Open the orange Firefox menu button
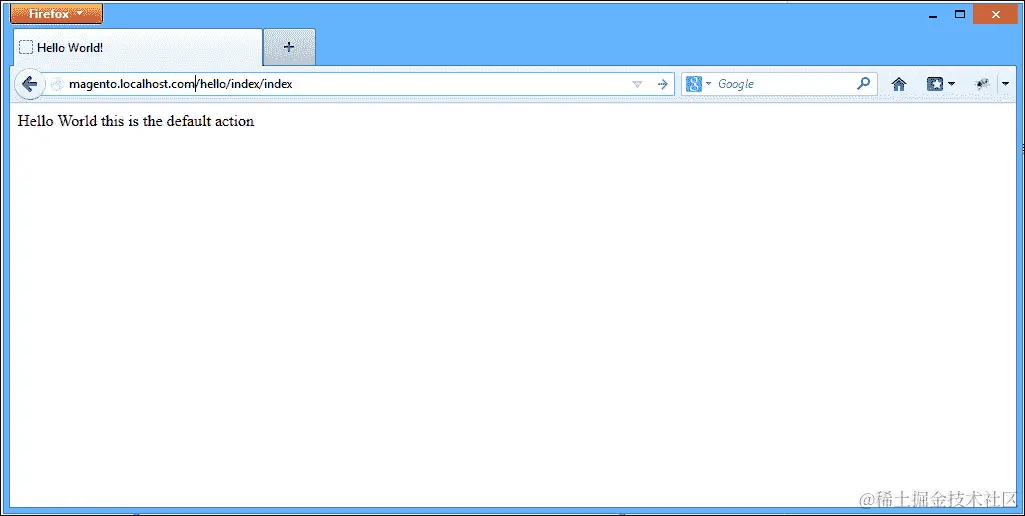The image size is (1025, 516). pyautogui.click(x=56, y=14)
